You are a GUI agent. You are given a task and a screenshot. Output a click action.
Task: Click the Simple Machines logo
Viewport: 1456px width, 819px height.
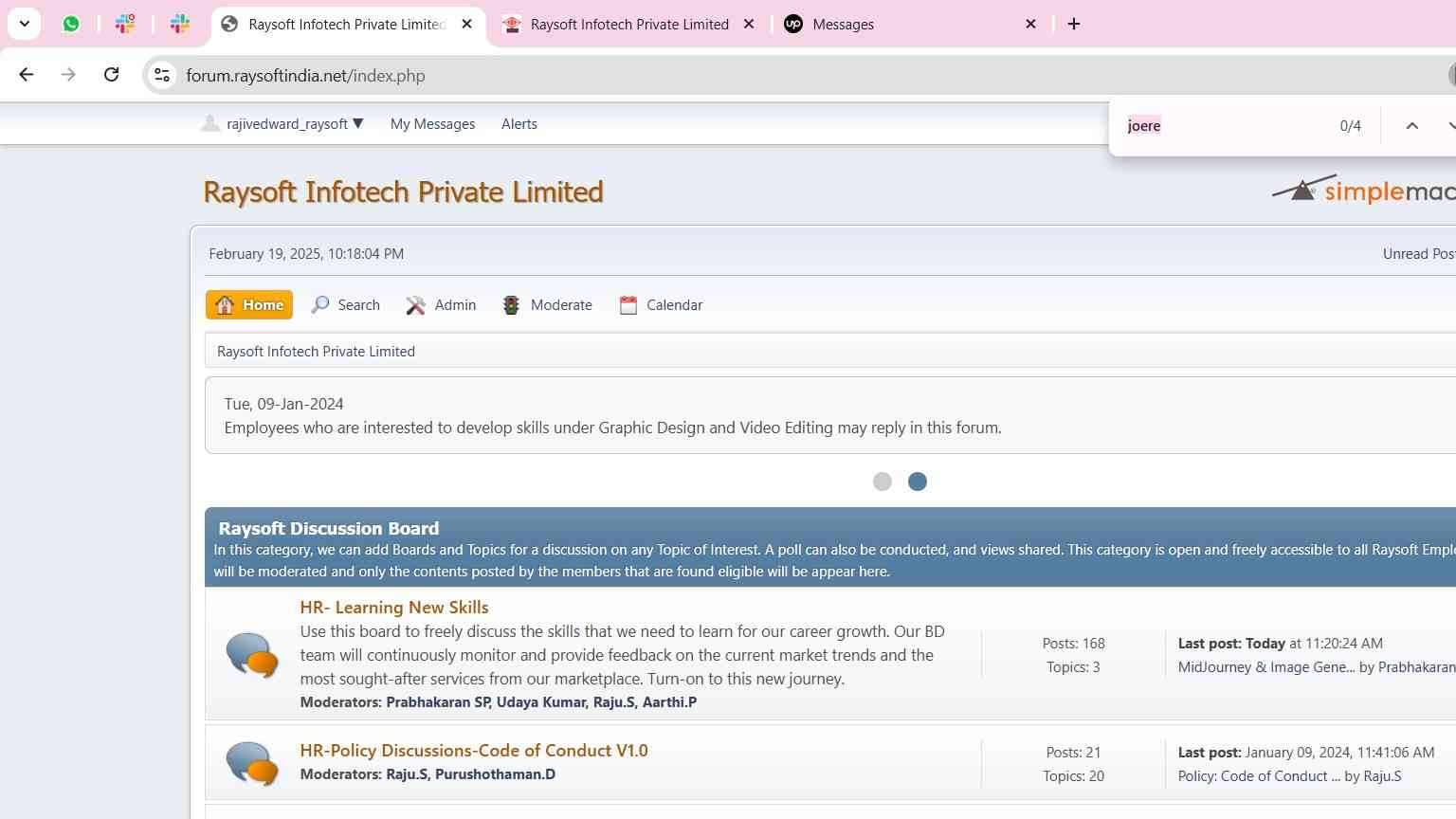point(1363,191)
